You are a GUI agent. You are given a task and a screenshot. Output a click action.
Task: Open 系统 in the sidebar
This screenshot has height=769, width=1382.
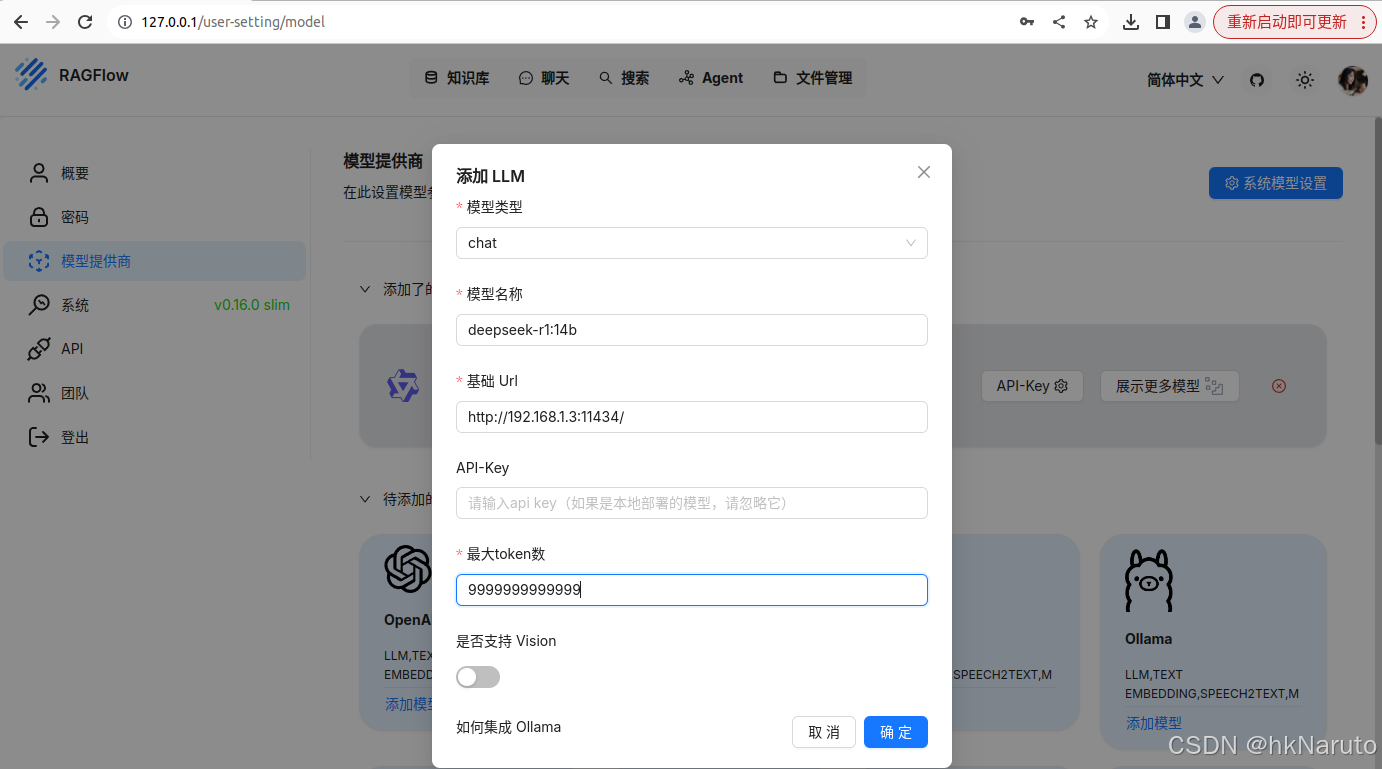pos(155,305)
